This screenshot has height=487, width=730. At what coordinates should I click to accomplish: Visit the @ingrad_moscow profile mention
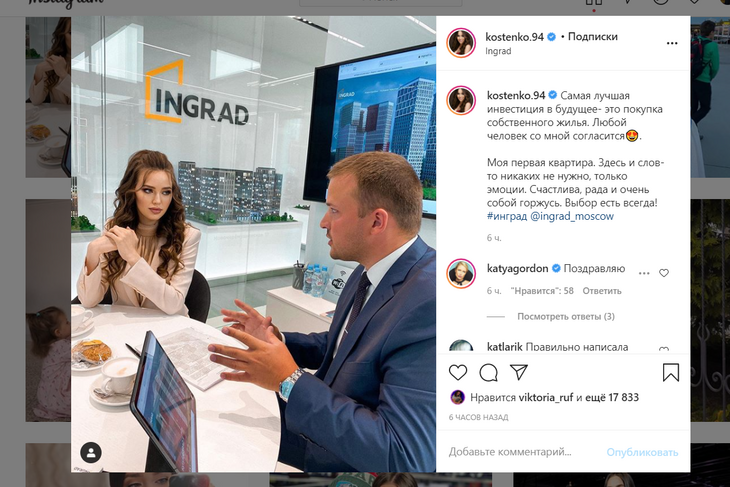[x=572, y=216]
